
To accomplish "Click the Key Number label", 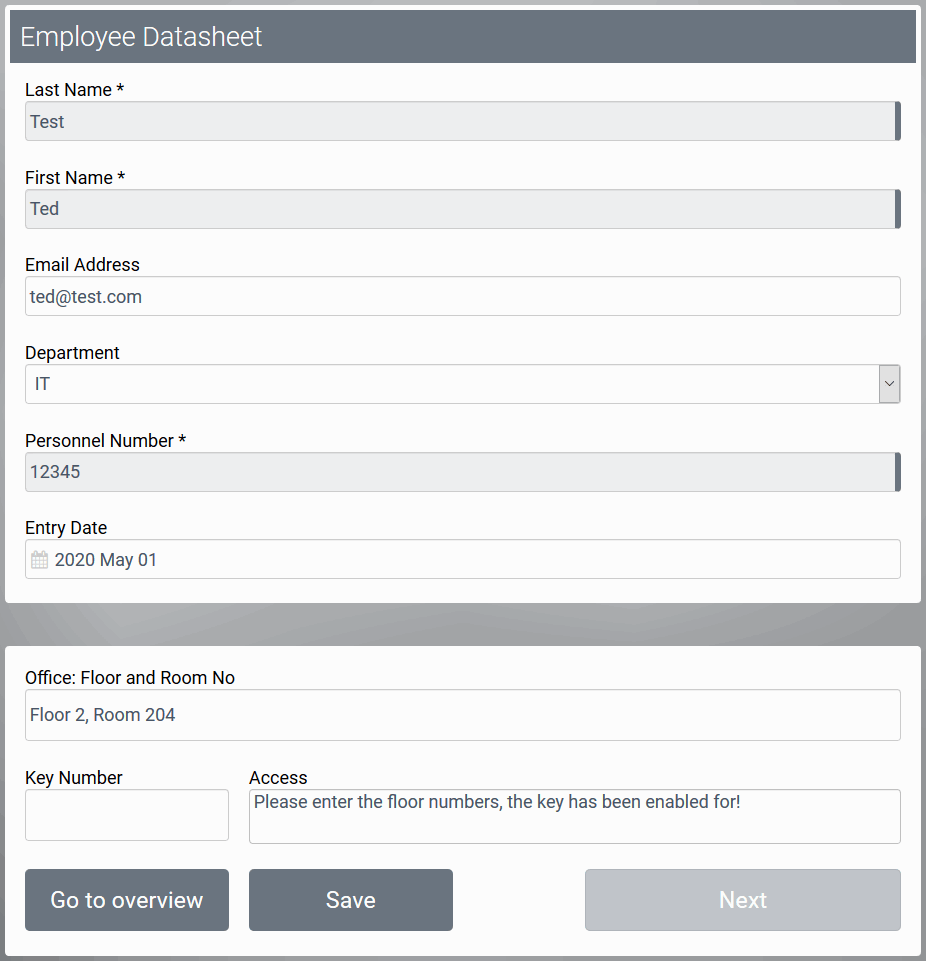I will pyautogui.click(x=74, y=778).
